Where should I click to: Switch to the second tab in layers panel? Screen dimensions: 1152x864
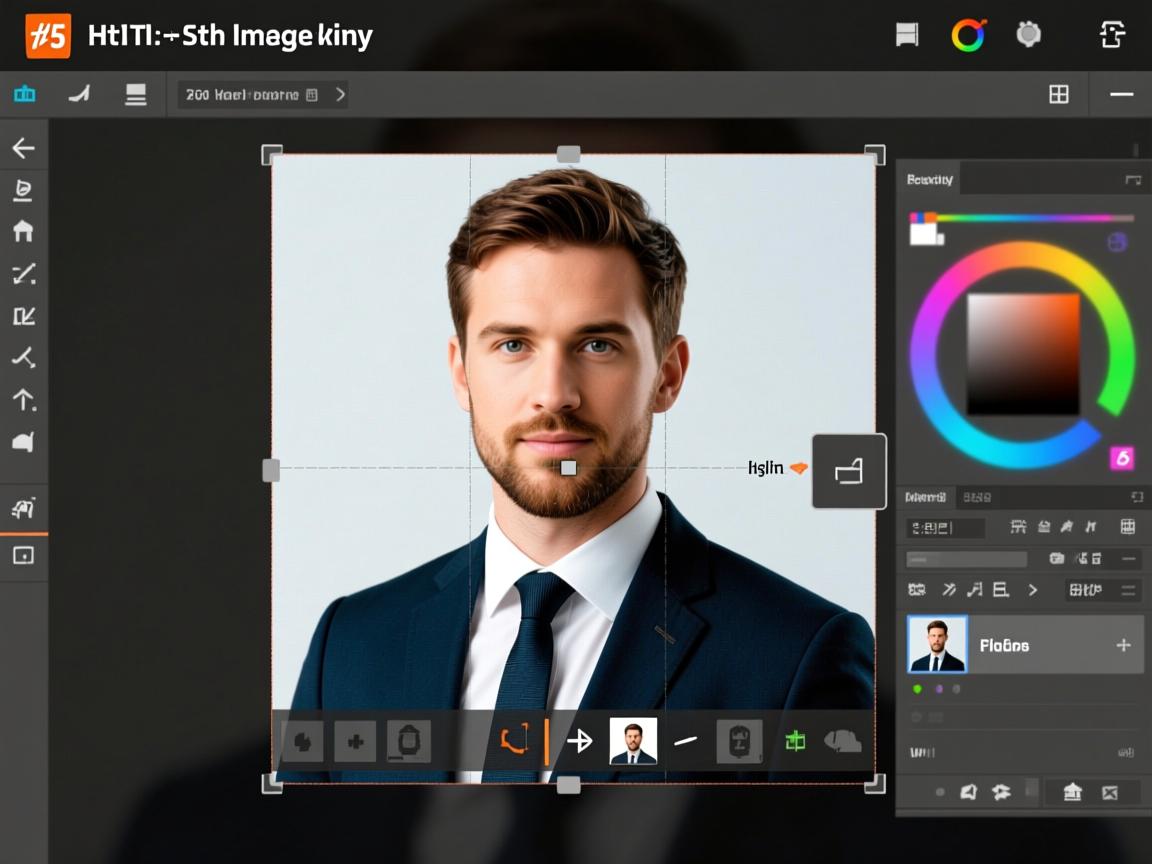point(977,497)
